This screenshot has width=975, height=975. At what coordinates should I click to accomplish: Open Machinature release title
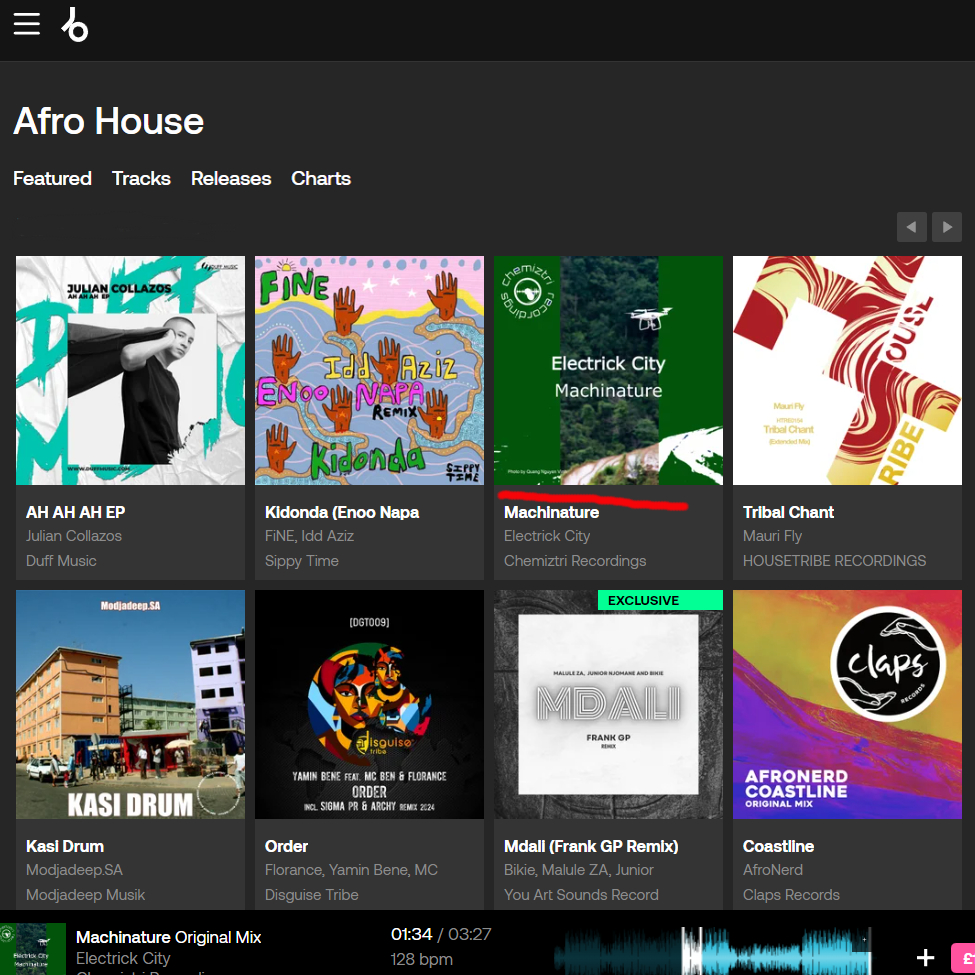pyautogui.click(x=552, y=512)
